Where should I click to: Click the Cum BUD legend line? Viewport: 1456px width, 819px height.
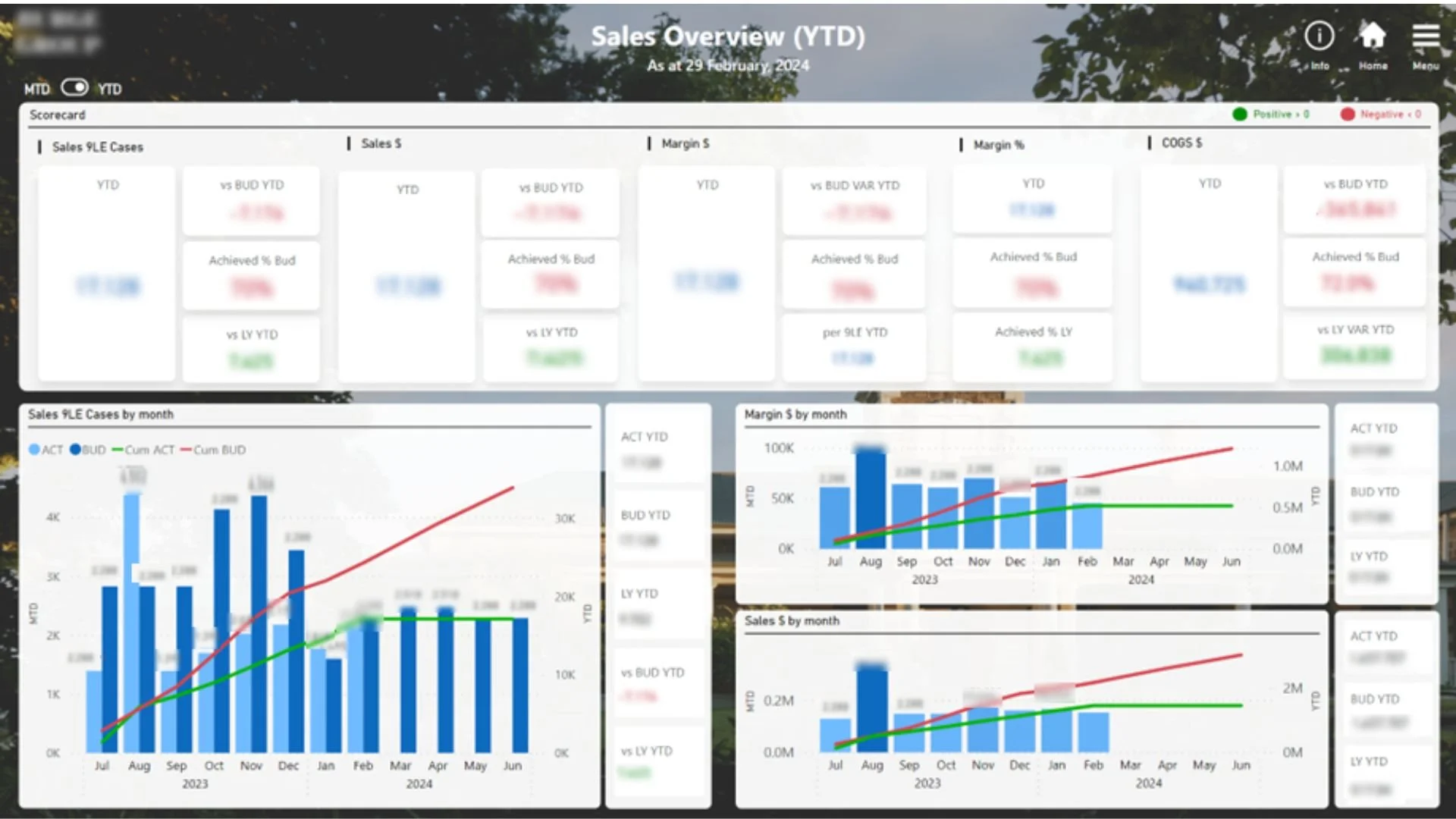[x=186, y=450]
